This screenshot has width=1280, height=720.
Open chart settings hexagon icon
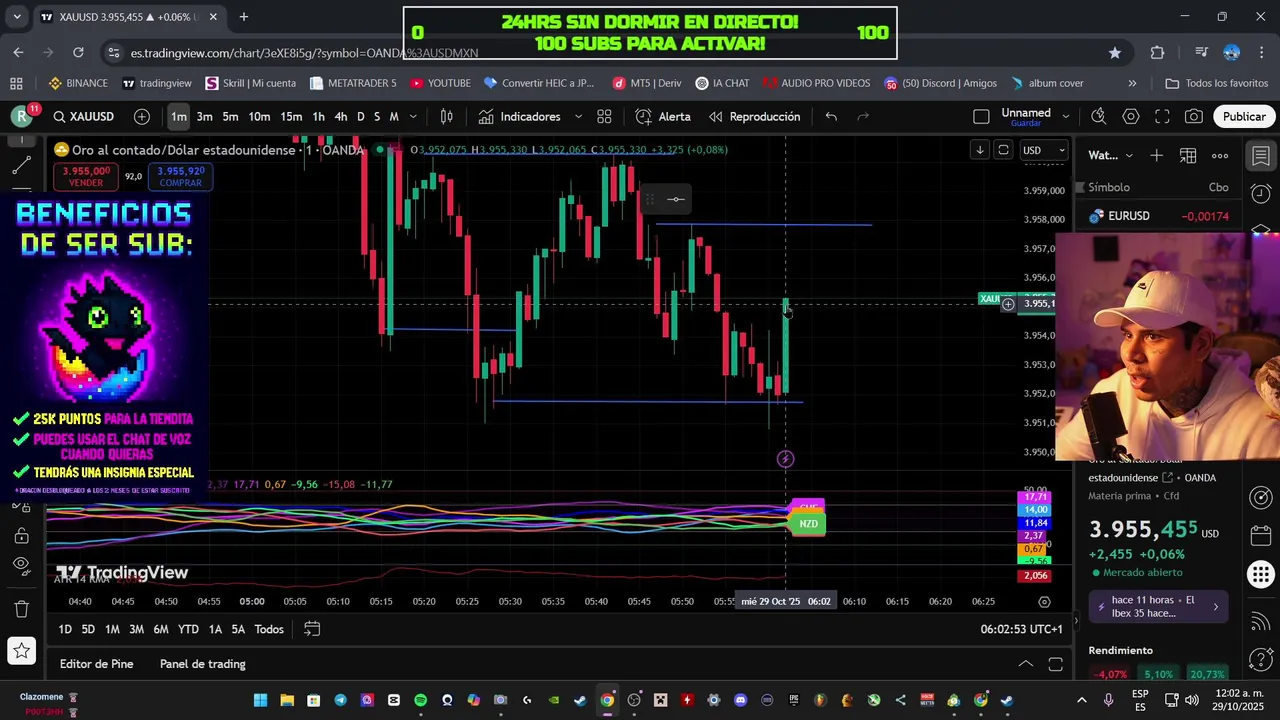click(x=1131, y=117)
